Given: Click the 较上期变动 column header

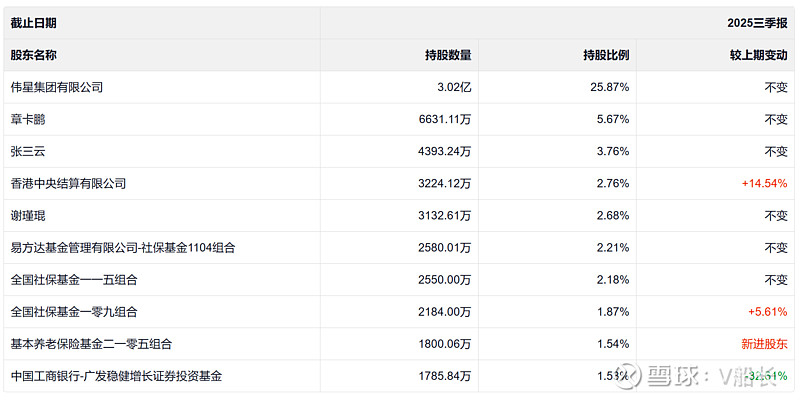Looking at the screenshot, I should tap(758, 55).
